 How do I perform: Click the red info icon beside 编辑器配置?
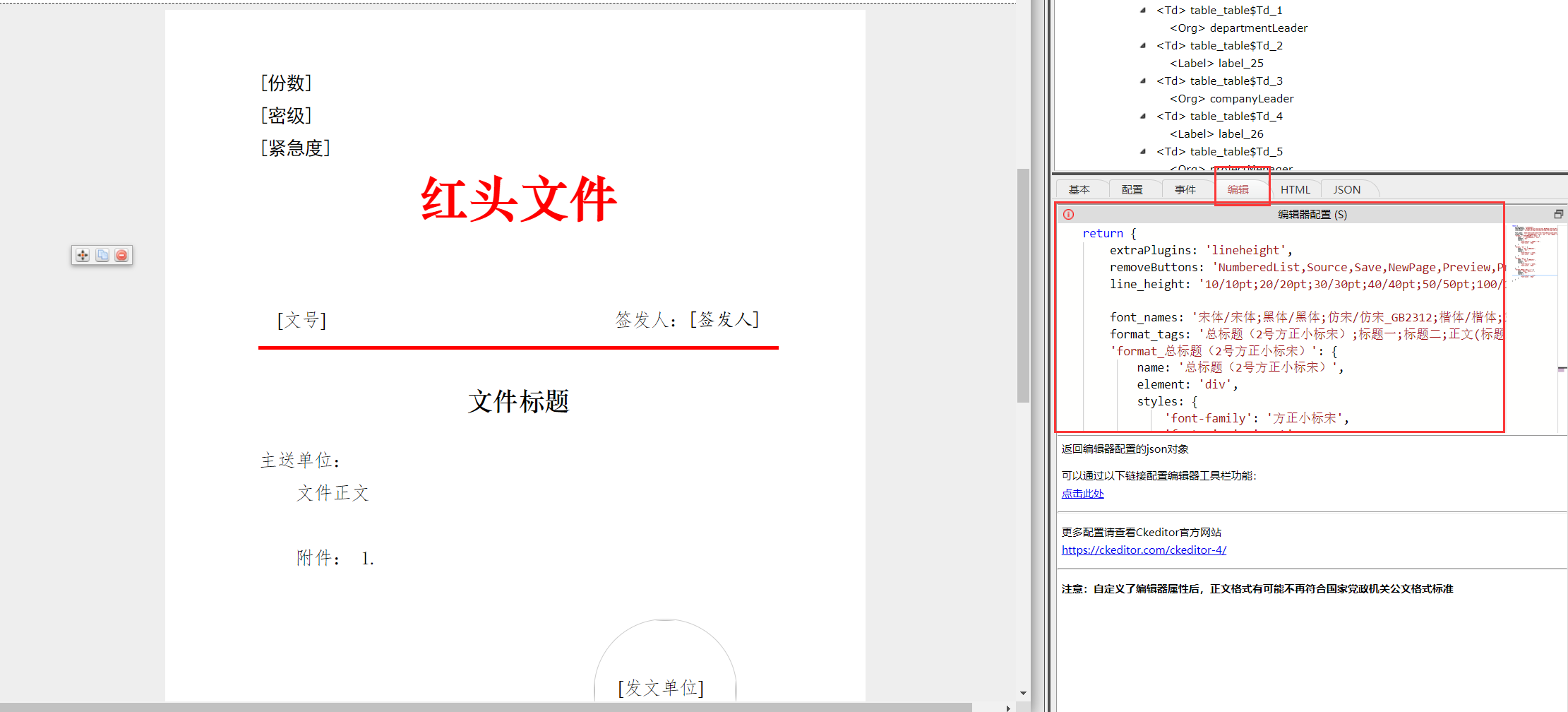tap(1068, 214)
